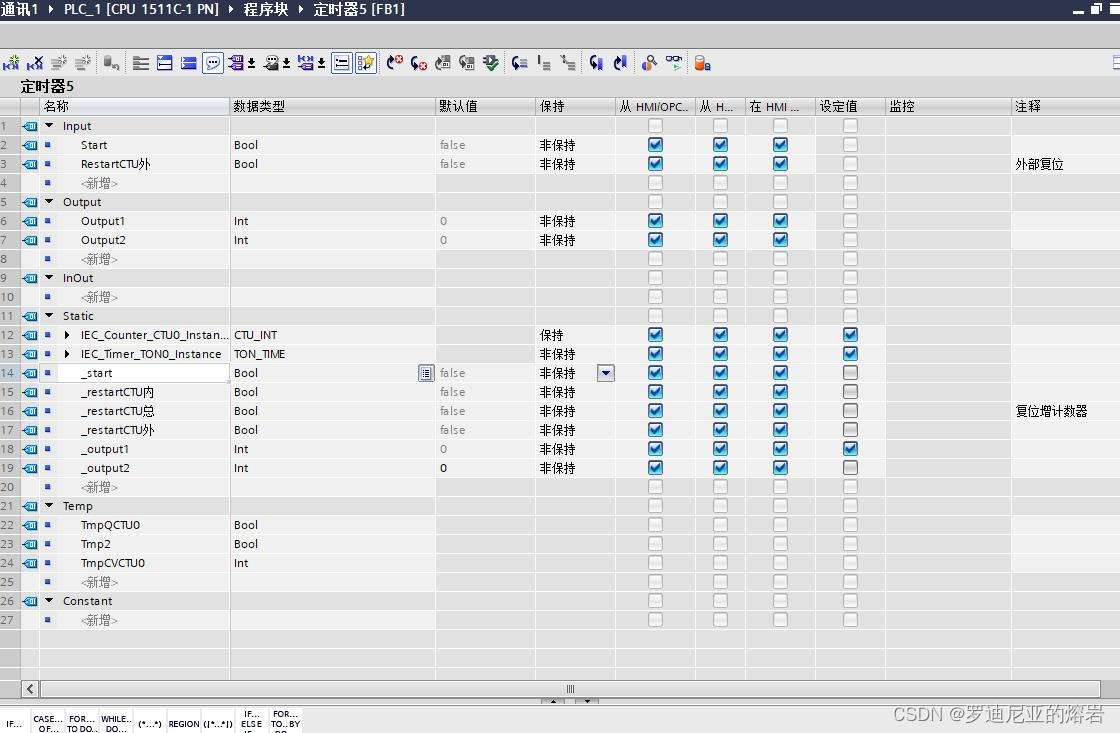
Task: Click the vertical bar with lines toolbar icon
Action: [x=544, y=63]
